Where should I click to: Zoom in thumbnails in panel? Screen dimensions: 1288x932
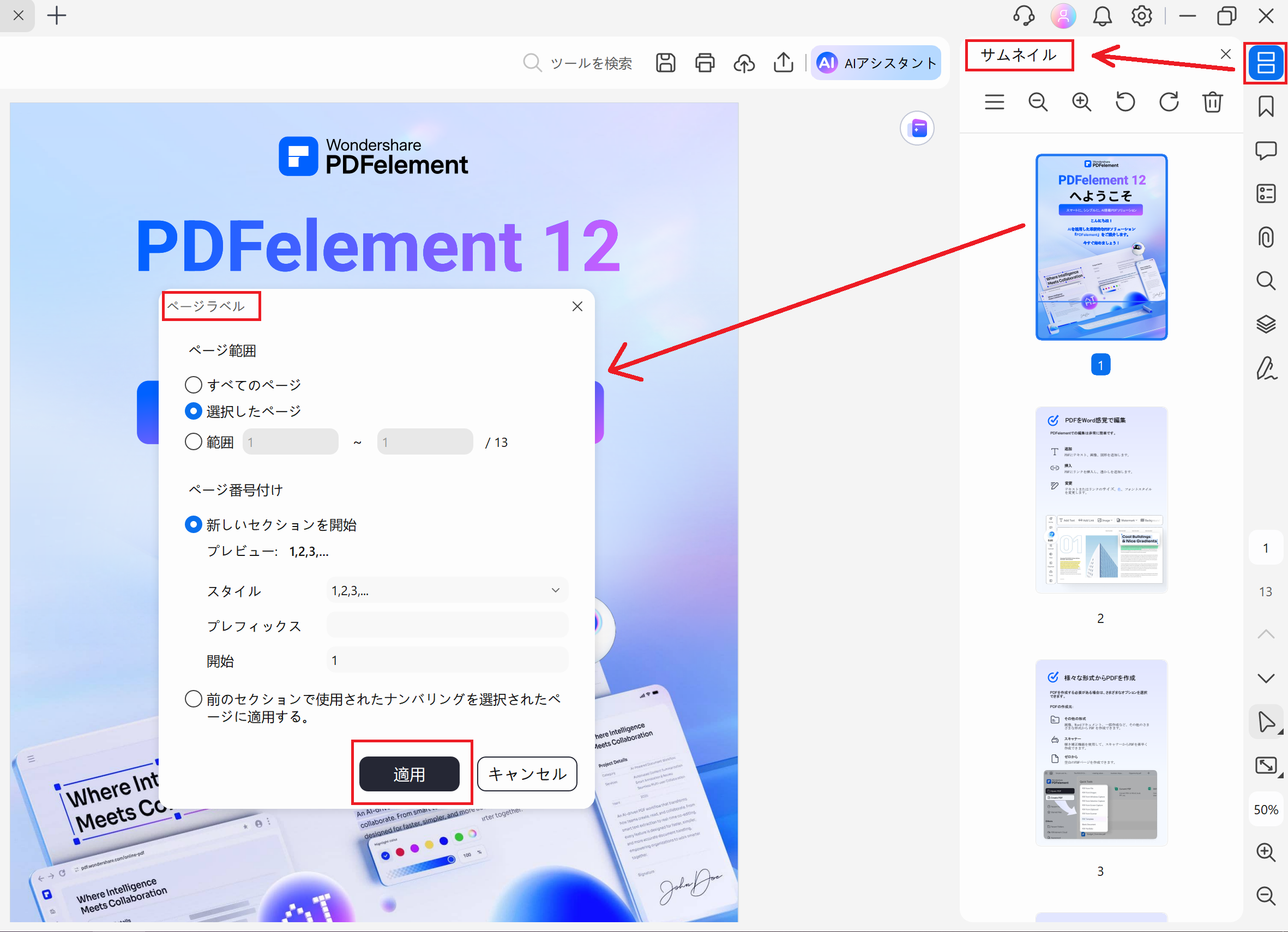pyautogui.click(x=1081, y=102)
